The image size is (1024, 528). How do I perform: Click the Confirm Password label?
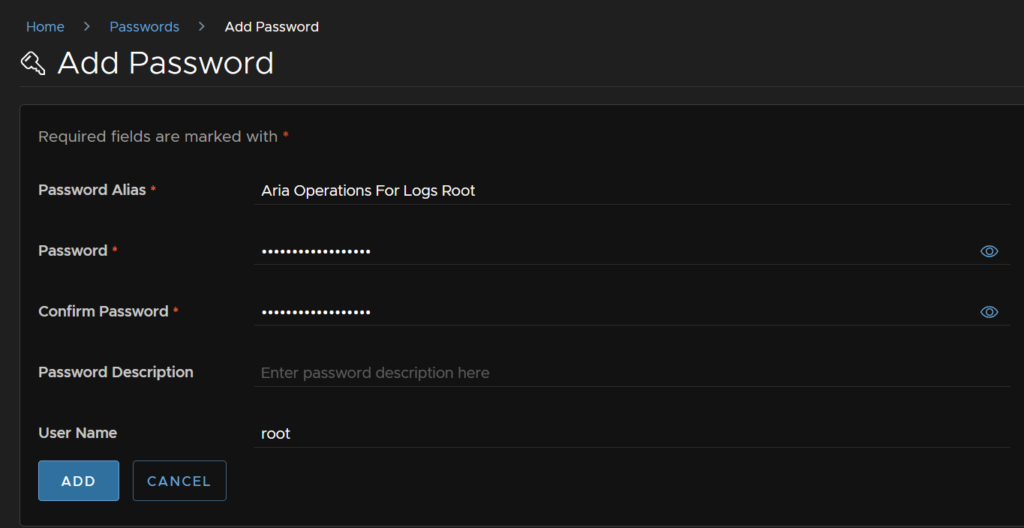pyautogui.click(x=103, y=312)
